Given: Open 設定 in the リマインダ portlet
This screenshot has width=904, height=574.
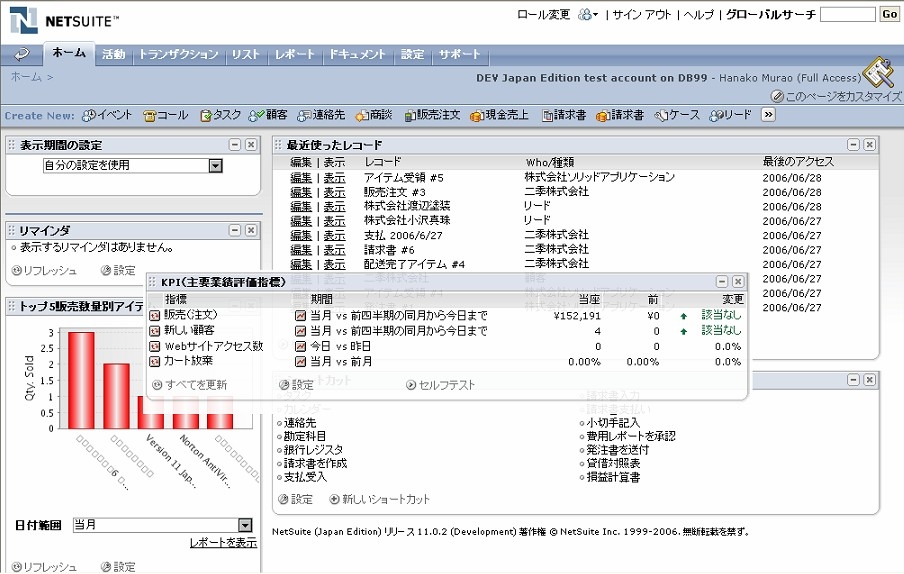Looking at the screenshot, I should tap(118, 270).
